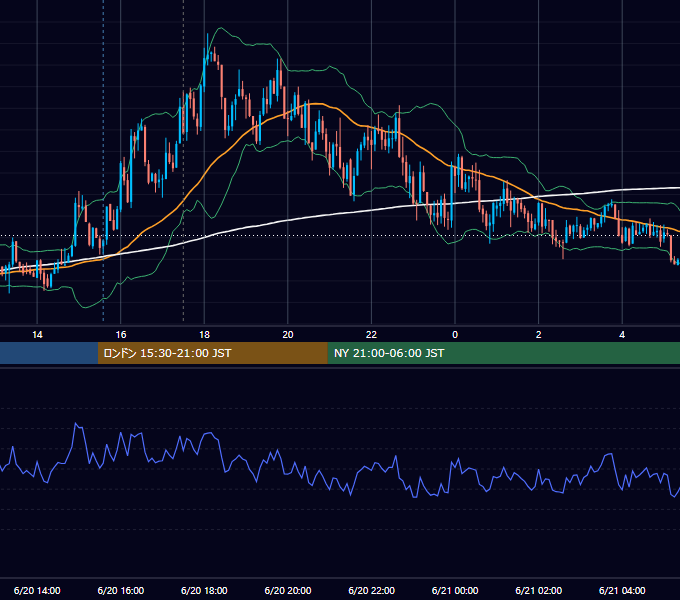
Task: Click the 2 label on the time axis
Action: pyautogui.click(x=539, y=335)
